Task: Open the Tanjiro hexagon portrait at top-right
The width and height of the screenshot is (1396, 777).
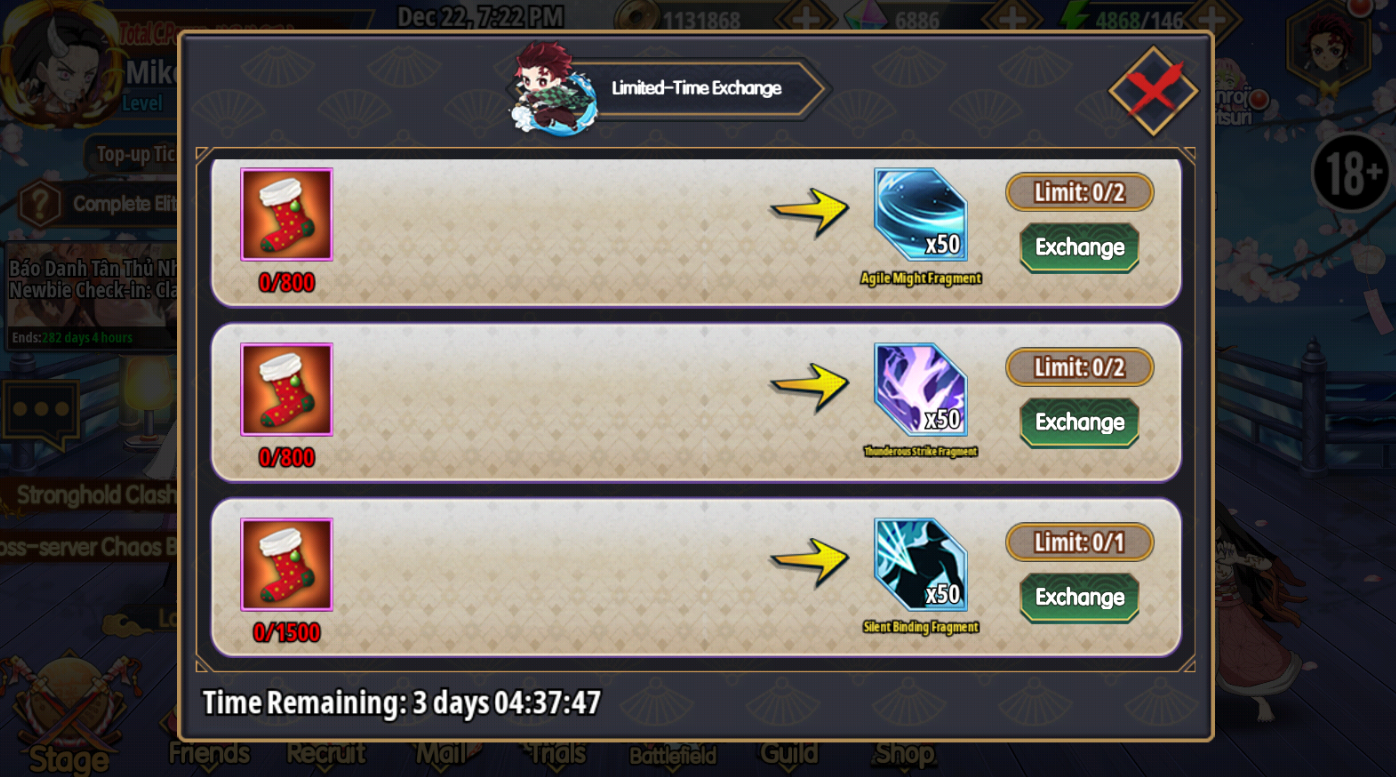Action: click(x=1331, y=47)
